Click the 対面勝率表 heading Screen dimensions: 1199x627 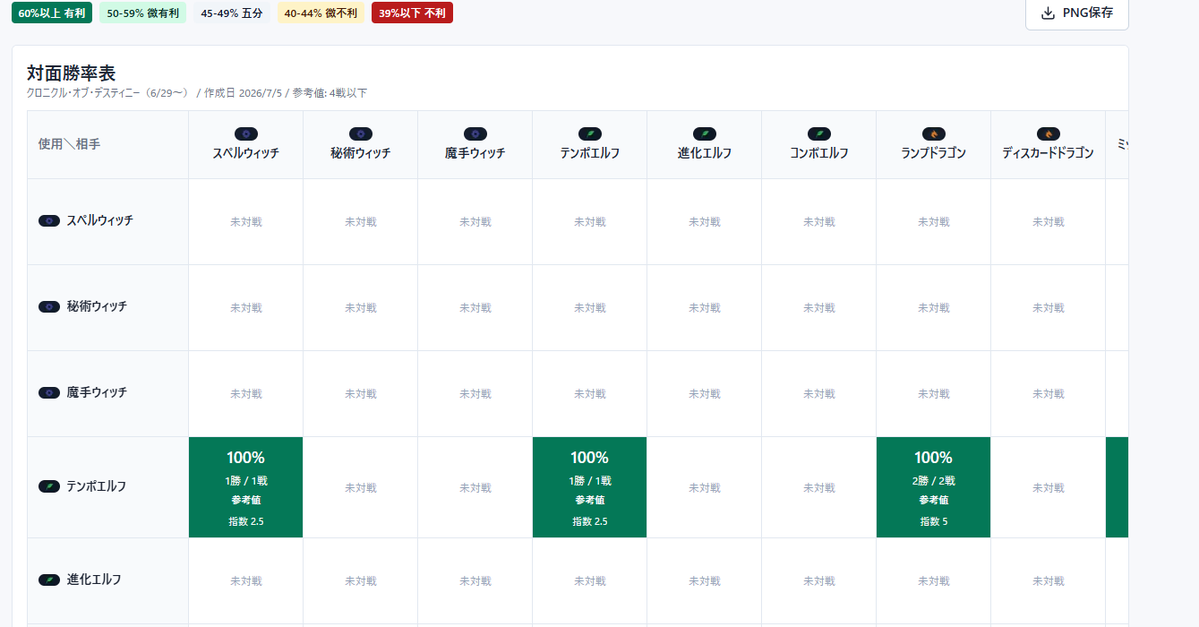click(71, 73)
